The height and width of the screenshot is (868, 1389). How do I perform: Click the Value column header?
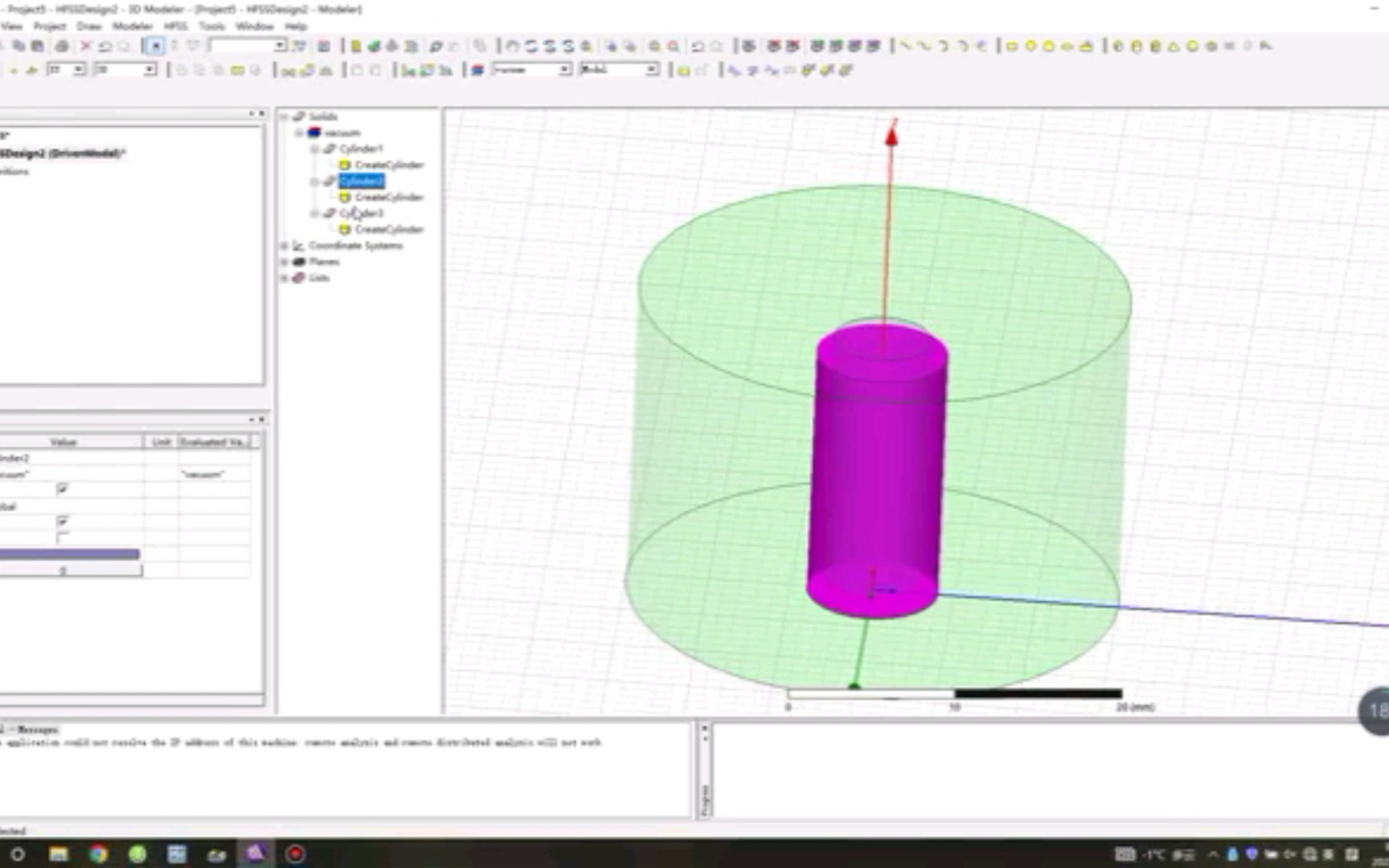(x=72, y=442)
